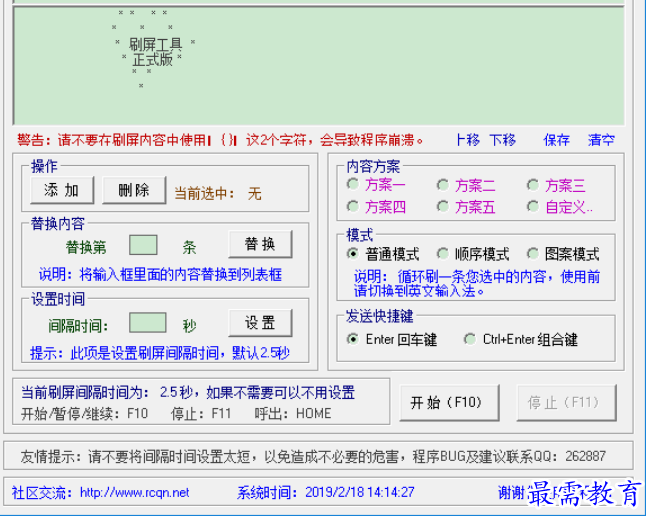Select the 方案二 radio option
Viewport: 650px width, 525px height.
coord(443,185)
